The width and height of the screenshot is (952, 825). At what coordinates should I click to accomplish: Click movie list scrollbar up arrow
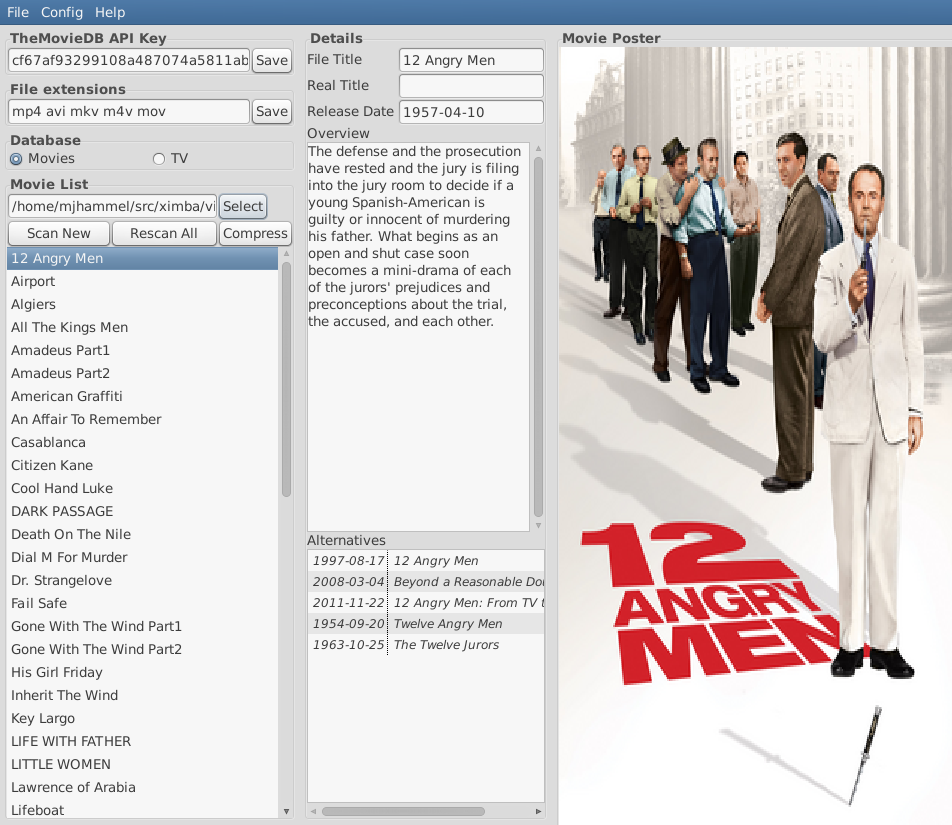287,253
